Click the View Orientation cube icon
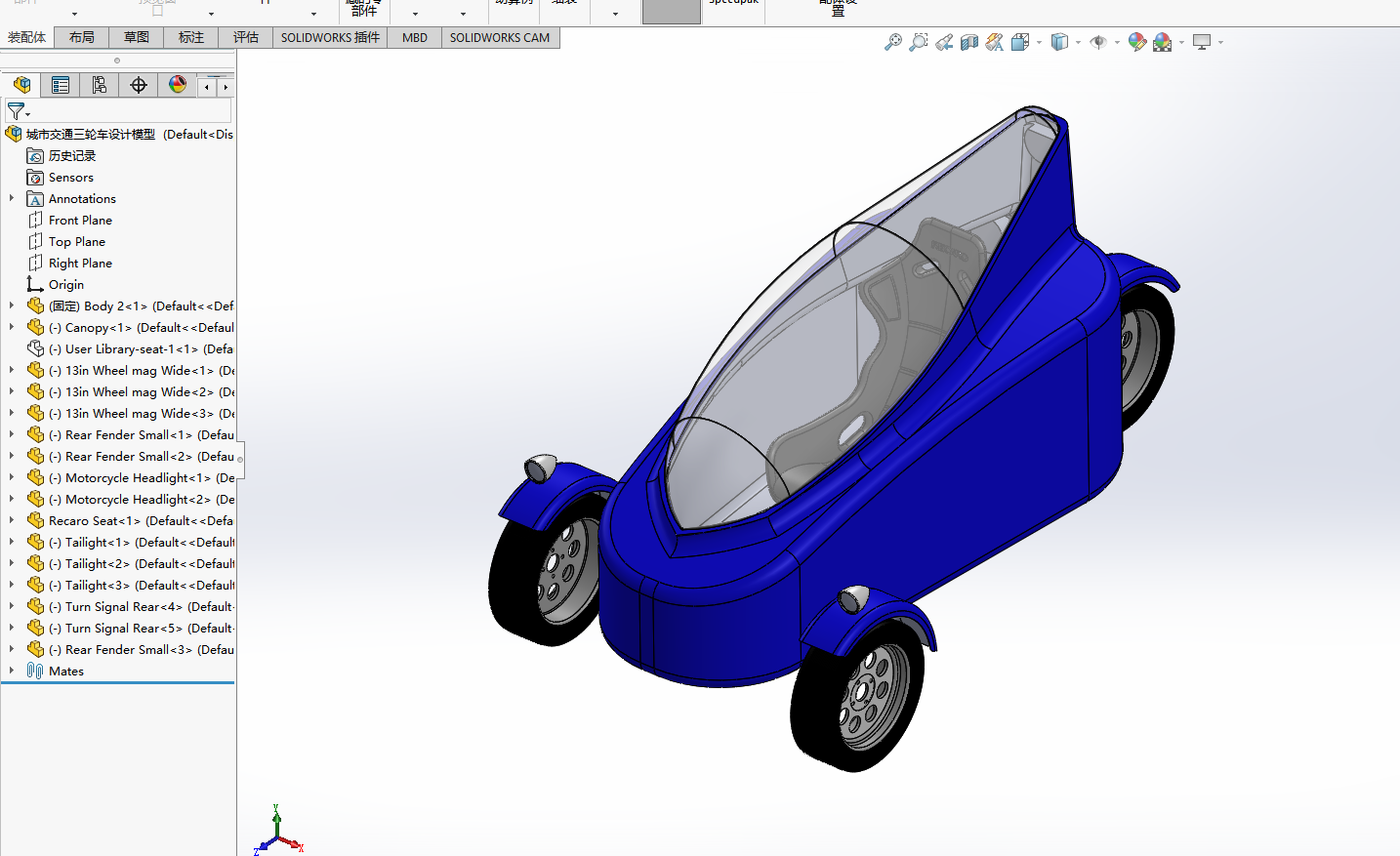Screen dimensions: 1400x856 (1020, 42)
